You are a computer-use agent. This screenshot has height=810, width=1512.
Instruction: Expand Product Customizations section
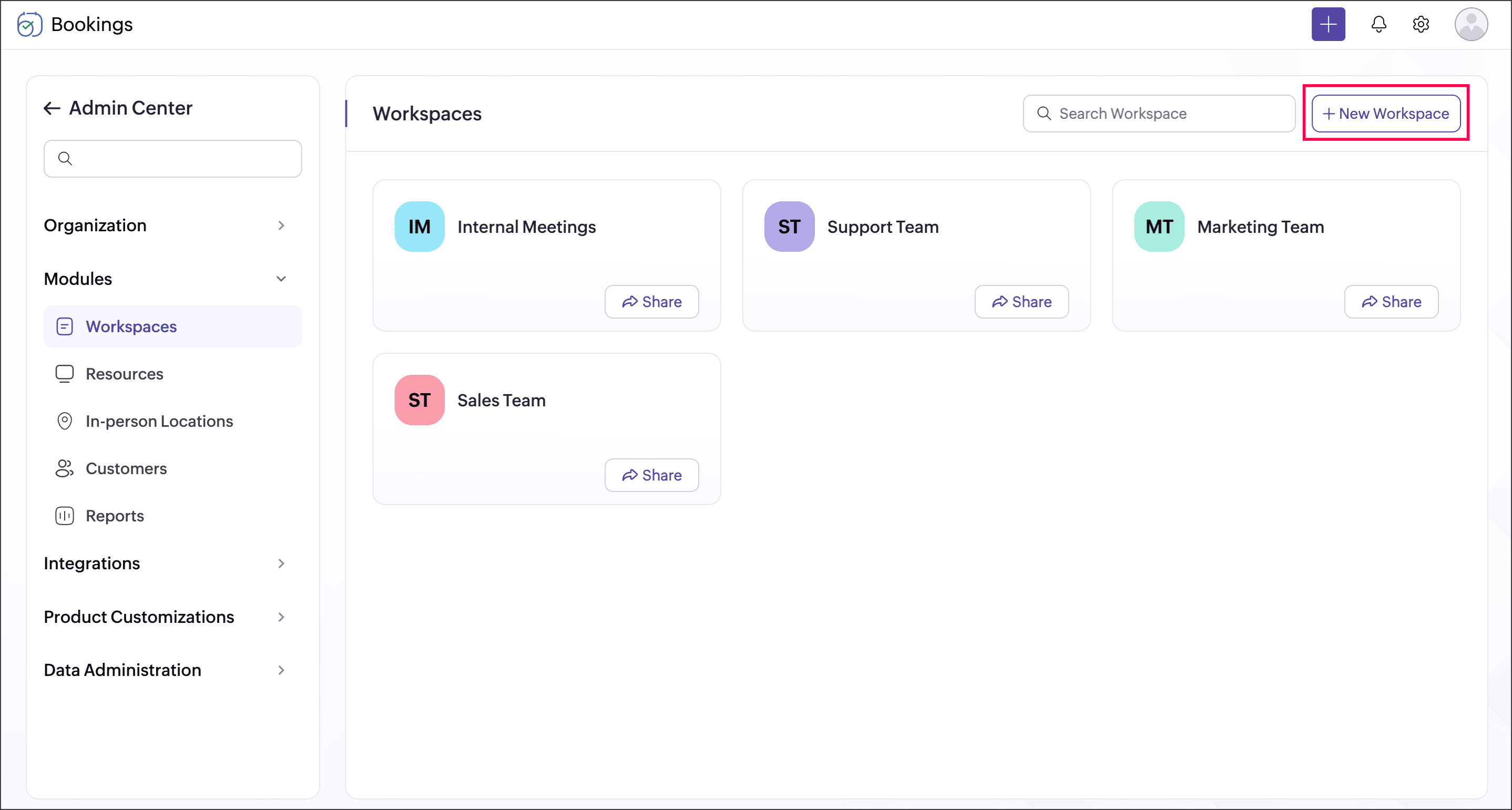pos(281,617)
